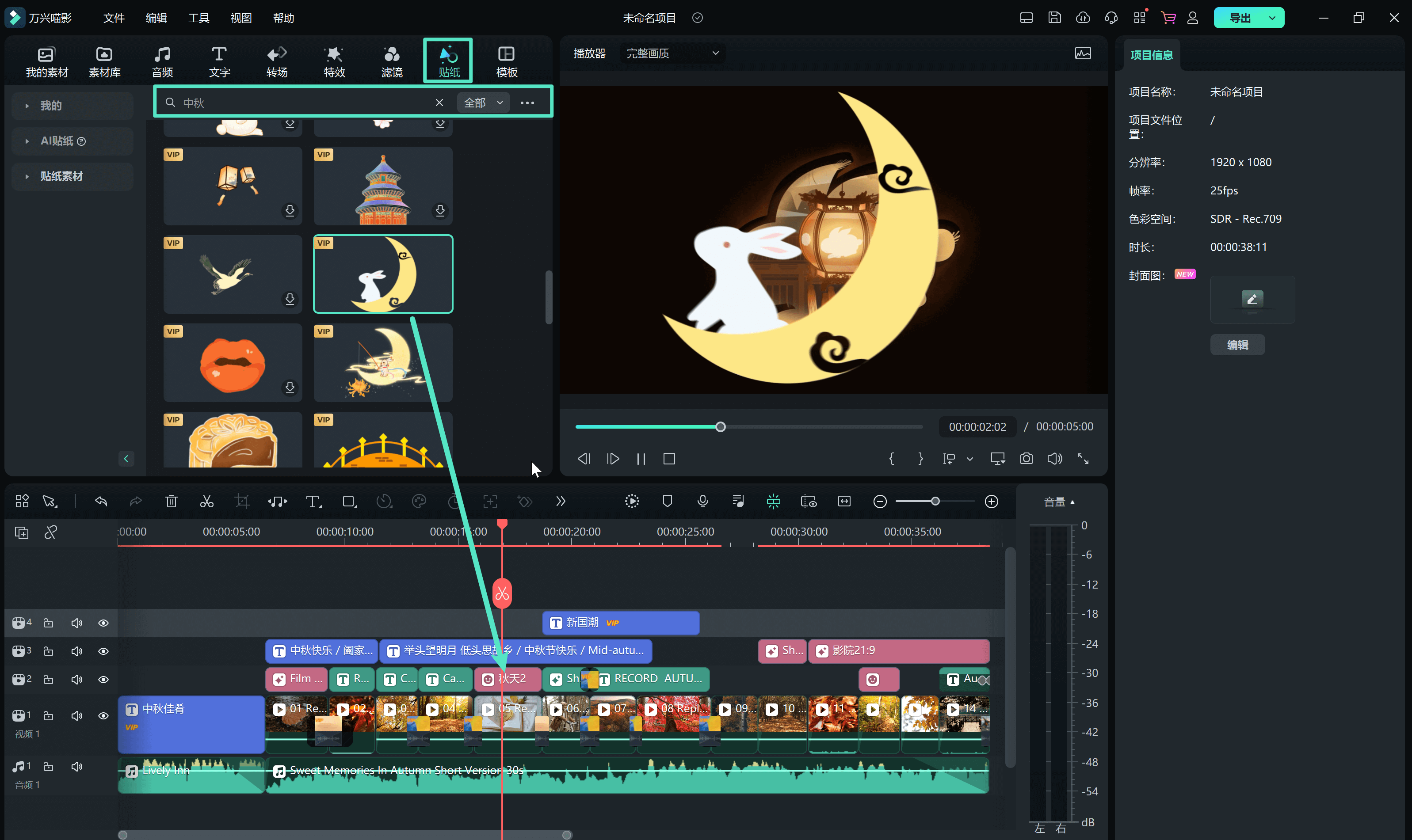Image resolution: width=1412 pixels, height=840 pixels.
Task: Take a snapshot with the camera icon
Action: (1026, 459)
